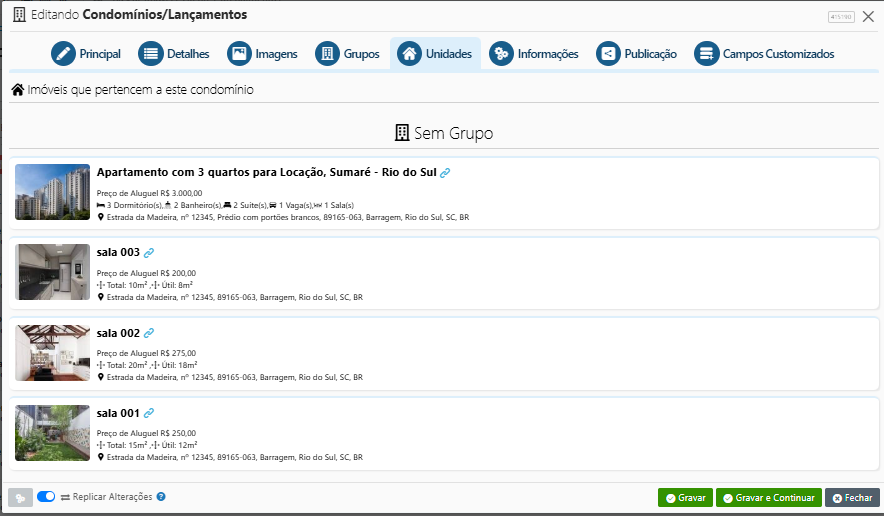Image resolution: width=884 pixels, height=516 pixels.
Task: Open link icon beside sala 002
Action: click(149, 333)
